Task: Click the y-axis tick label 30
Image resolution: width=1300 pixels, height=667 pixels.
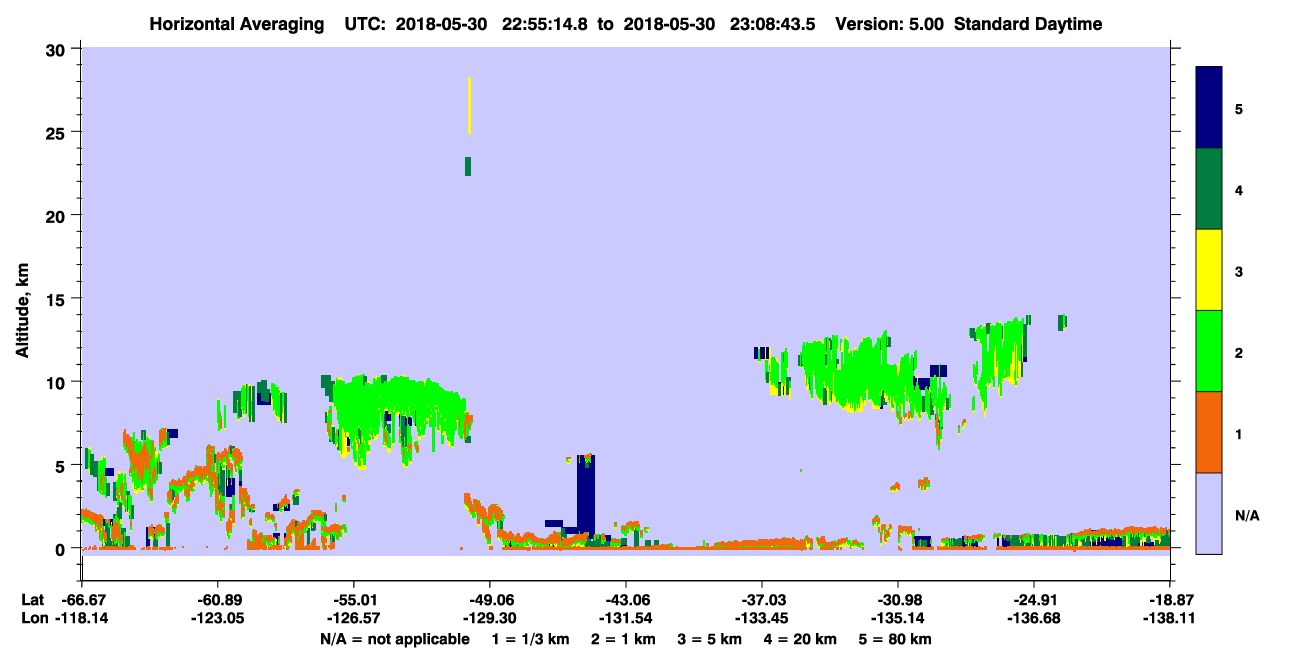Action: tap(58, 48)
